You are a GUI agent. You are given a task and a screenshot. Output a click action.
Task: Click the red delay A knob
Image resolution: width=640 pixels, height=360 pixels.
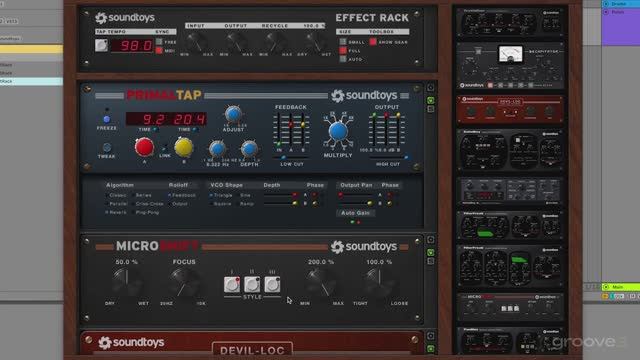pyautogui.click(x=144, y=147)
